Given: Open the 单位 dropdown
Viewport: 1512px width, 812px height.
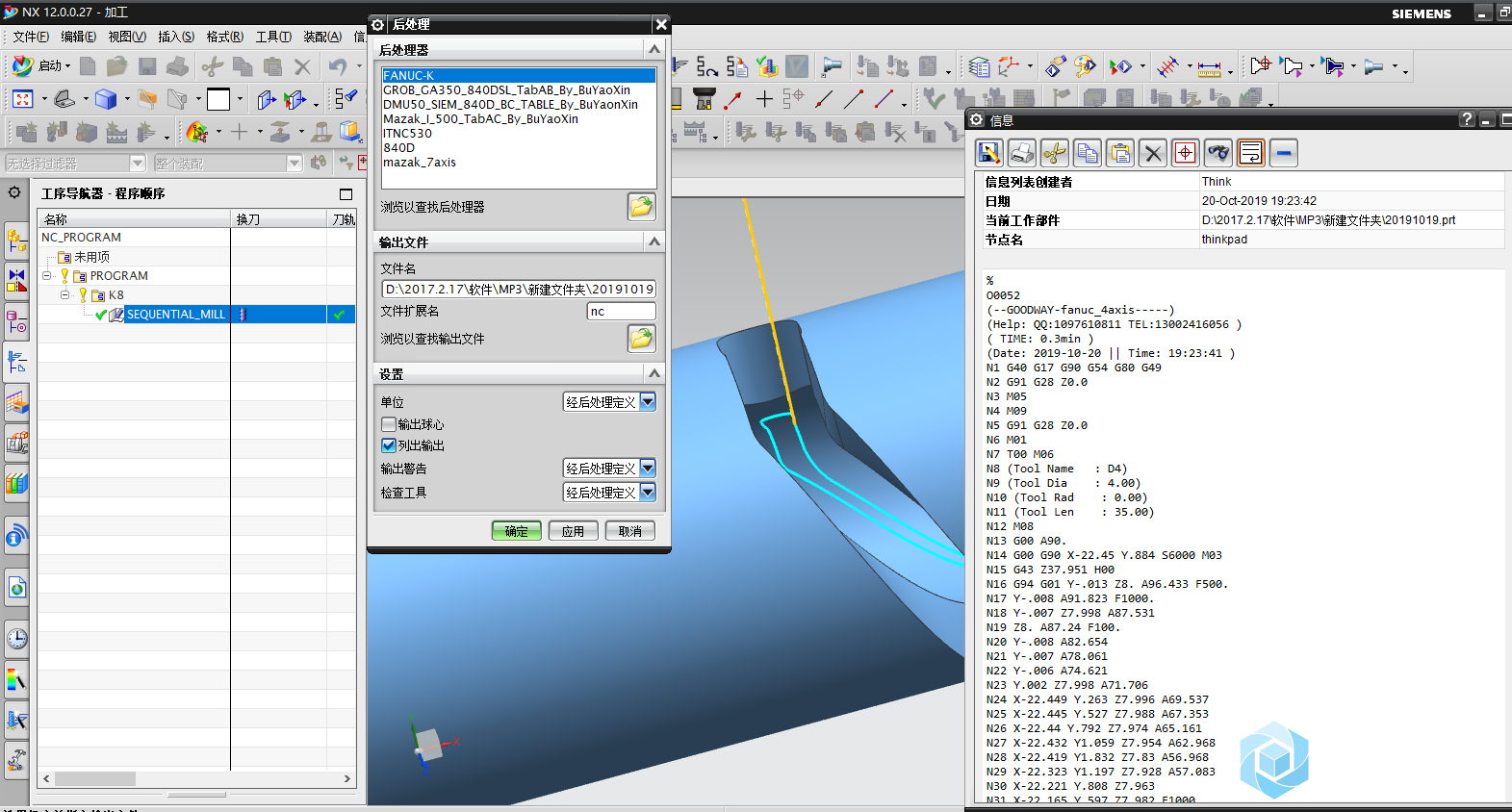Looking at the screenshot, I should coord(648,401).
